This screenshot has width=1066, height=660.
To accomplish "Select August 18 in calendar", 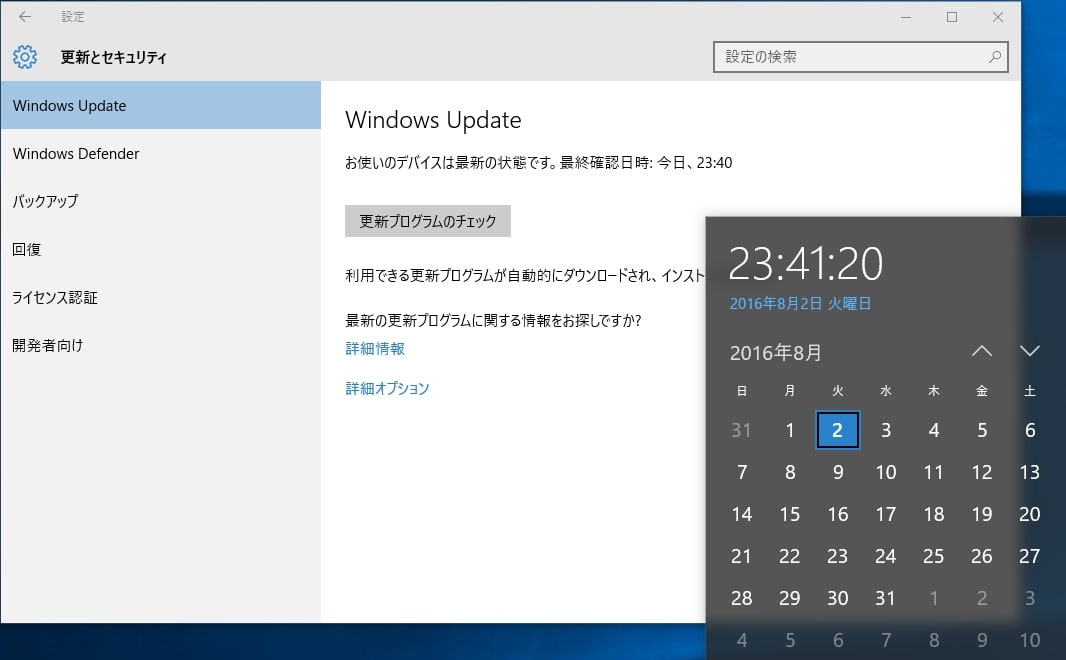I will click(934, 515).
